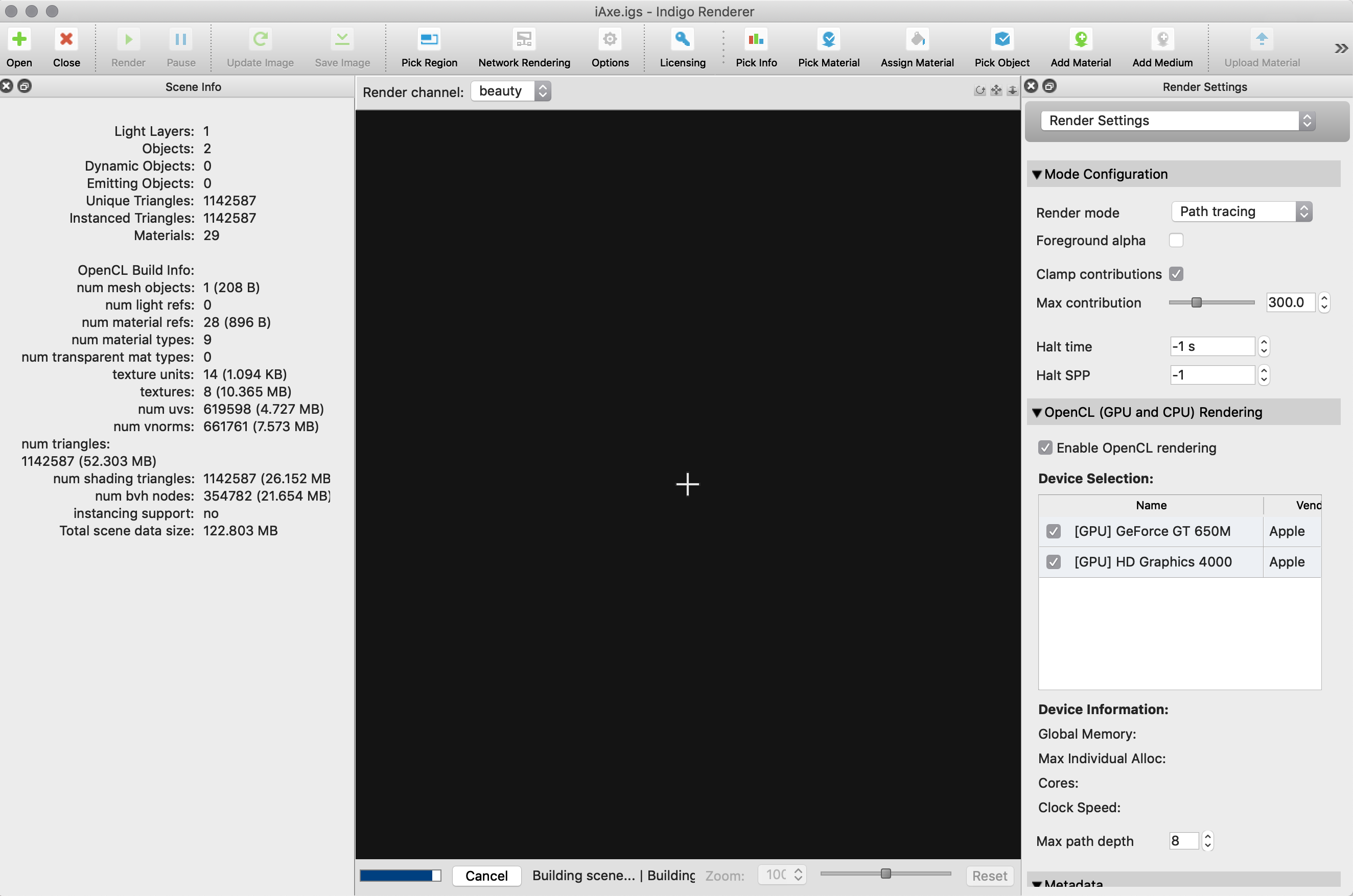Activate the Pick Material tool
The width and height of the screenshot is (1353, 896).
(828, 39)
